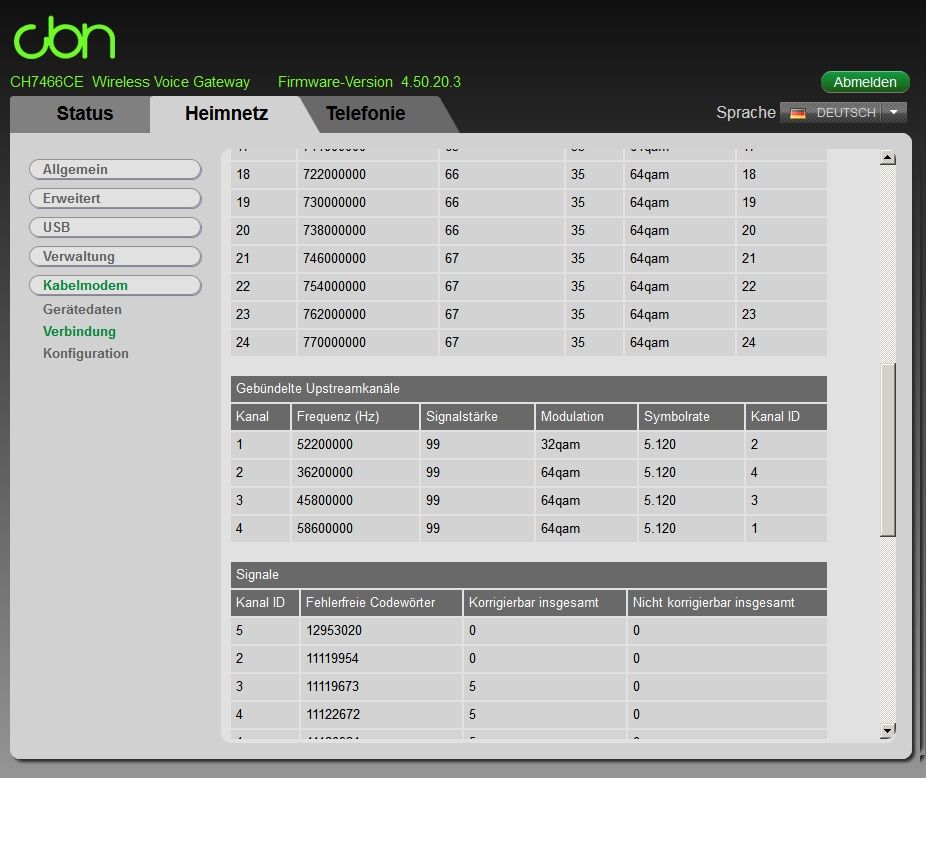Click the Frequenz (Hz) upstream column header

click(355, 417)
